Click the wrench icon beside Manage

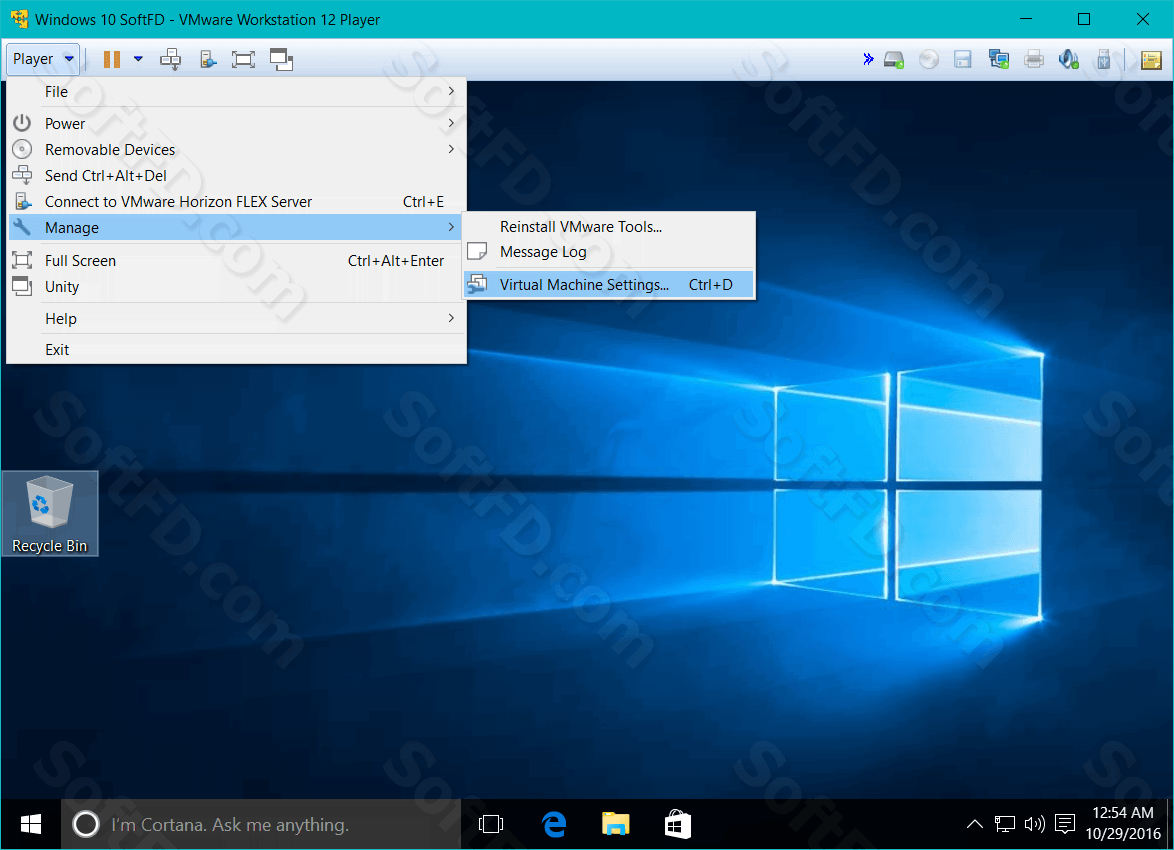coord(22,227)
